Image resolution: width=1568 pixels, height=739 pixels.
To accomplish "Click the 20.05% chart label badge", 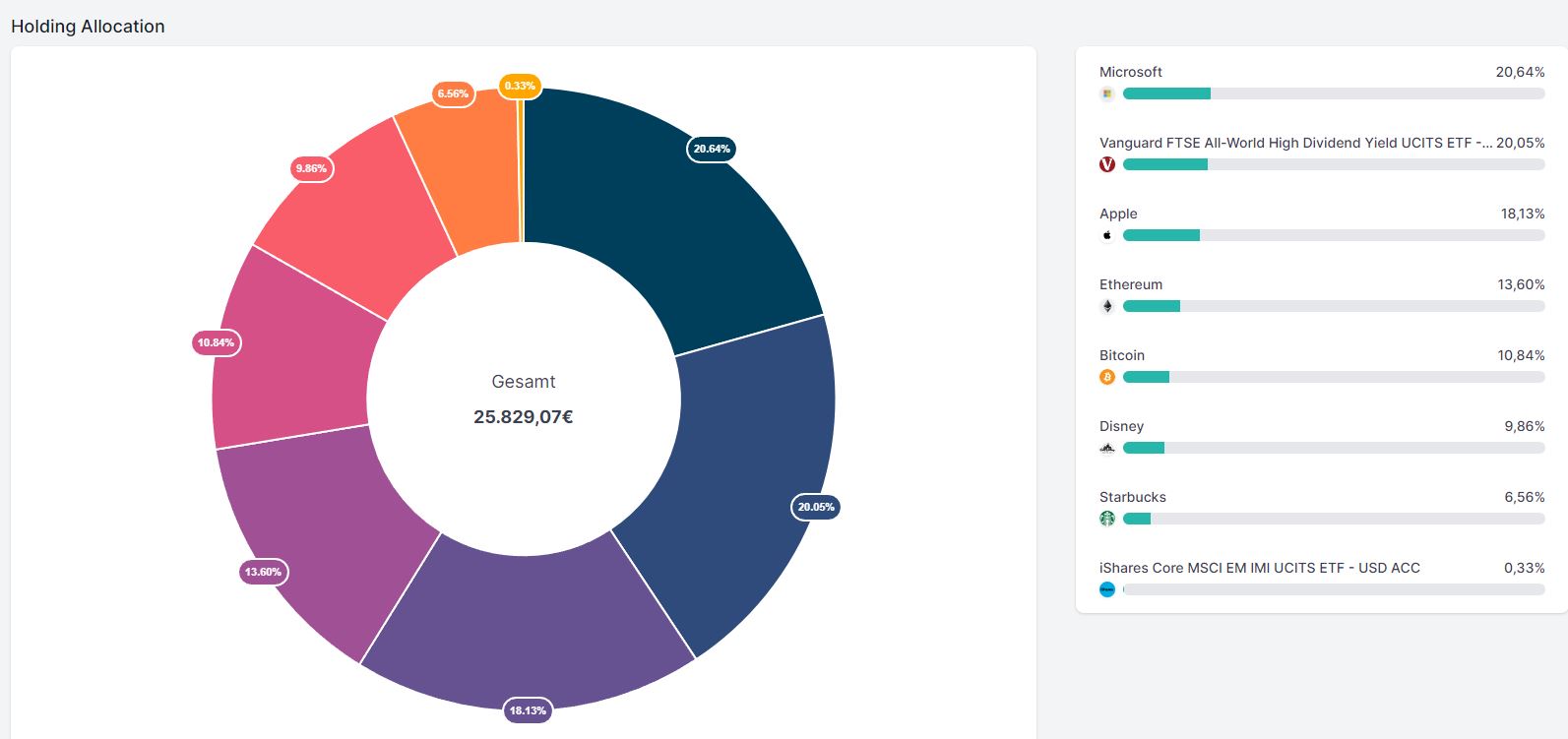I will click(816, 507).
